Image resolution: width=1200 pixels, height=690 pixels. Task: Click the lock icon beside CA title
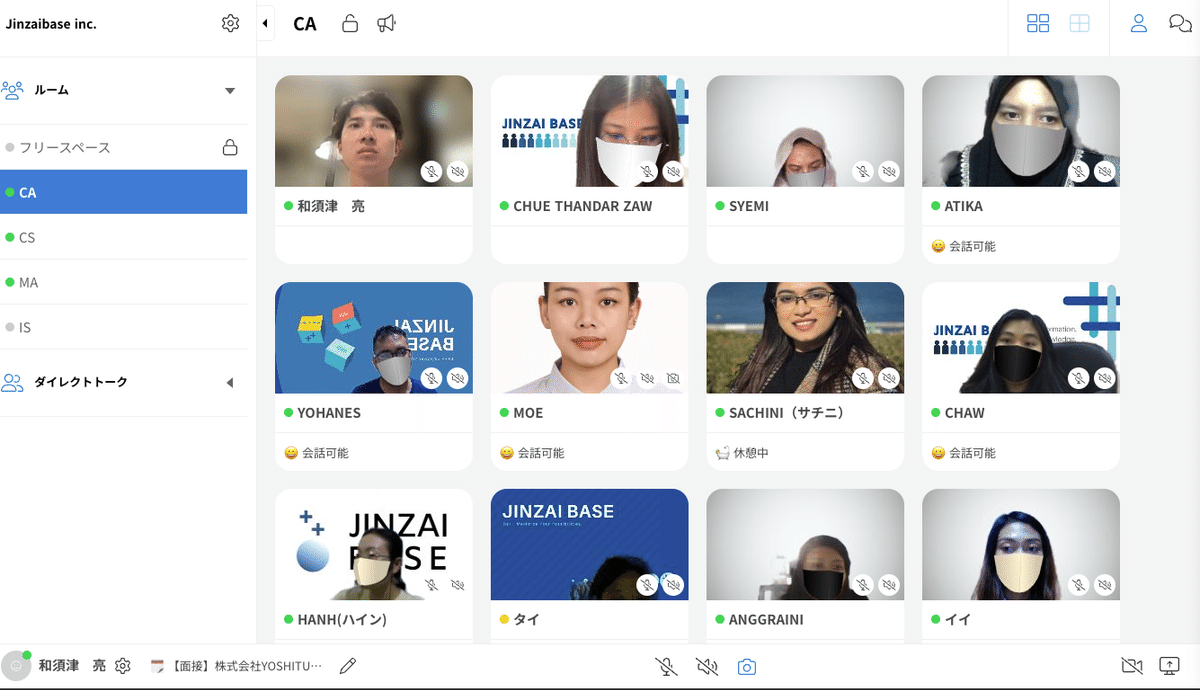350,23
